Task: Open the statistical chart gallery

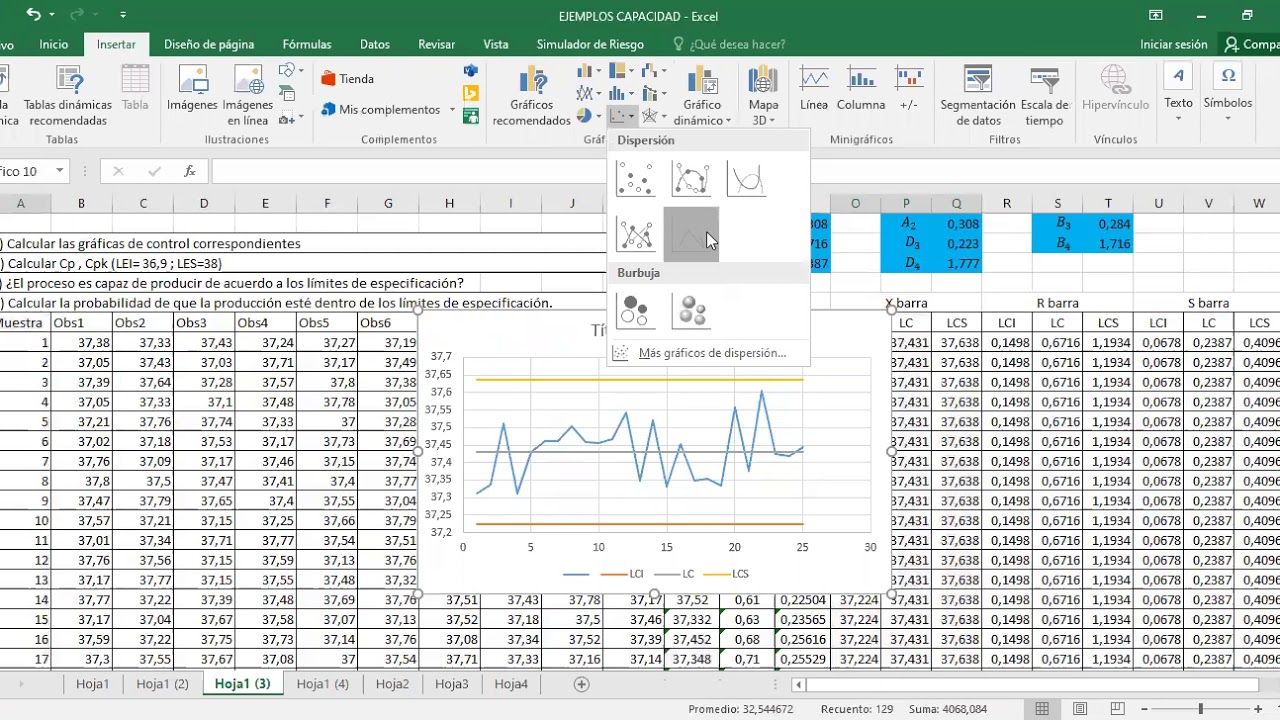Action: [x=622, y=94]
